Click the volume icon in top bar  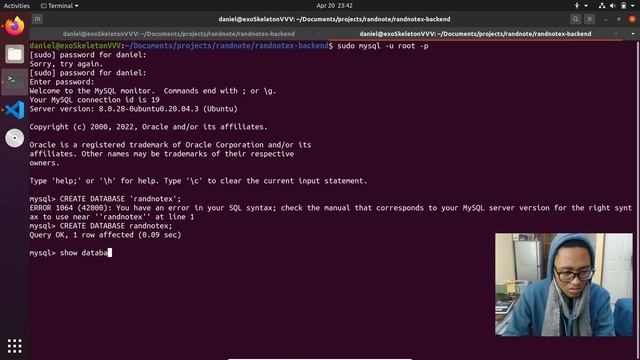point(613,6)
